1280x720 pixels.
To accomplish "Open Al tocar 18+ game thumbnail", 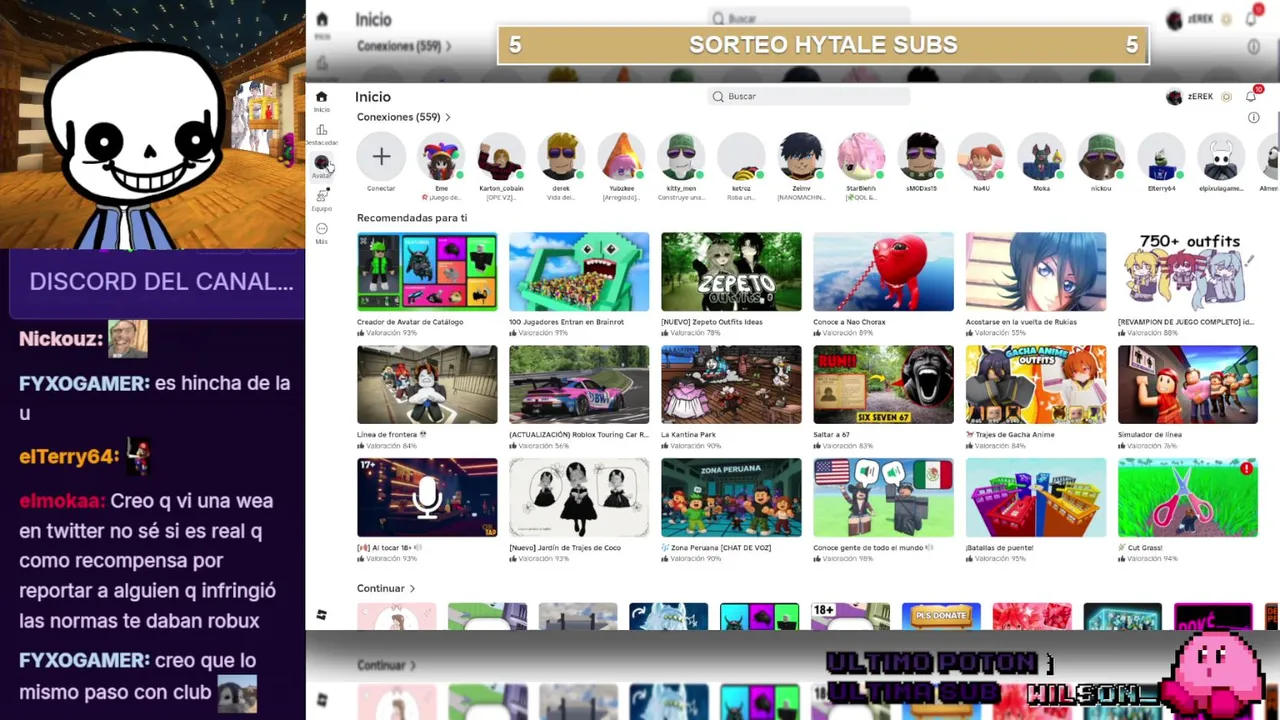I will tap(427, 498).
